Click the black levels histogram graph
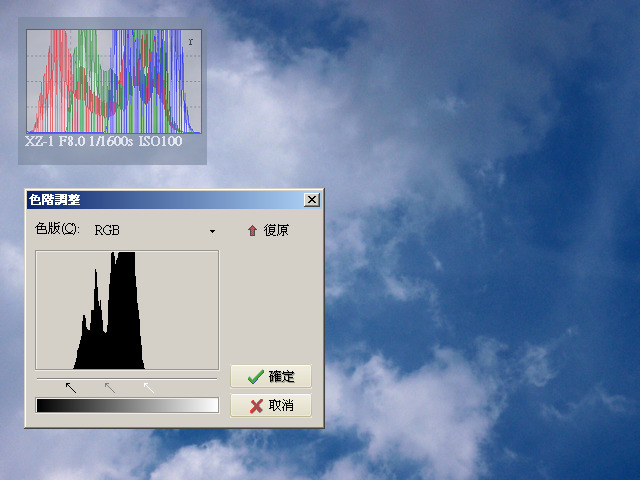The image size is (640, 480). [127, 310]
